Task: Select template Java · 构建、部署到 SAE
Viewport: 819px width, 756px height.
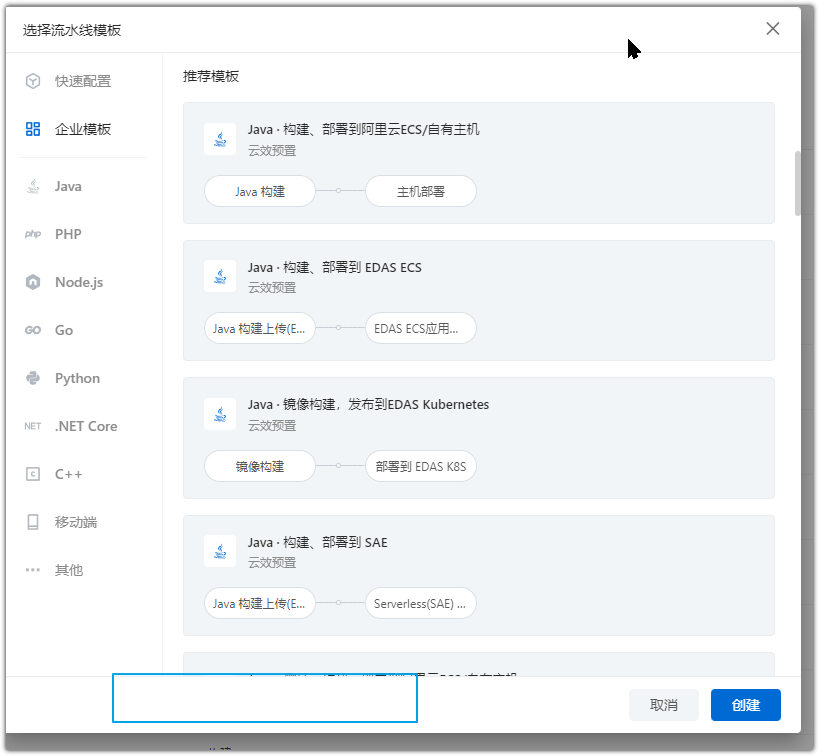Action: 478,575
